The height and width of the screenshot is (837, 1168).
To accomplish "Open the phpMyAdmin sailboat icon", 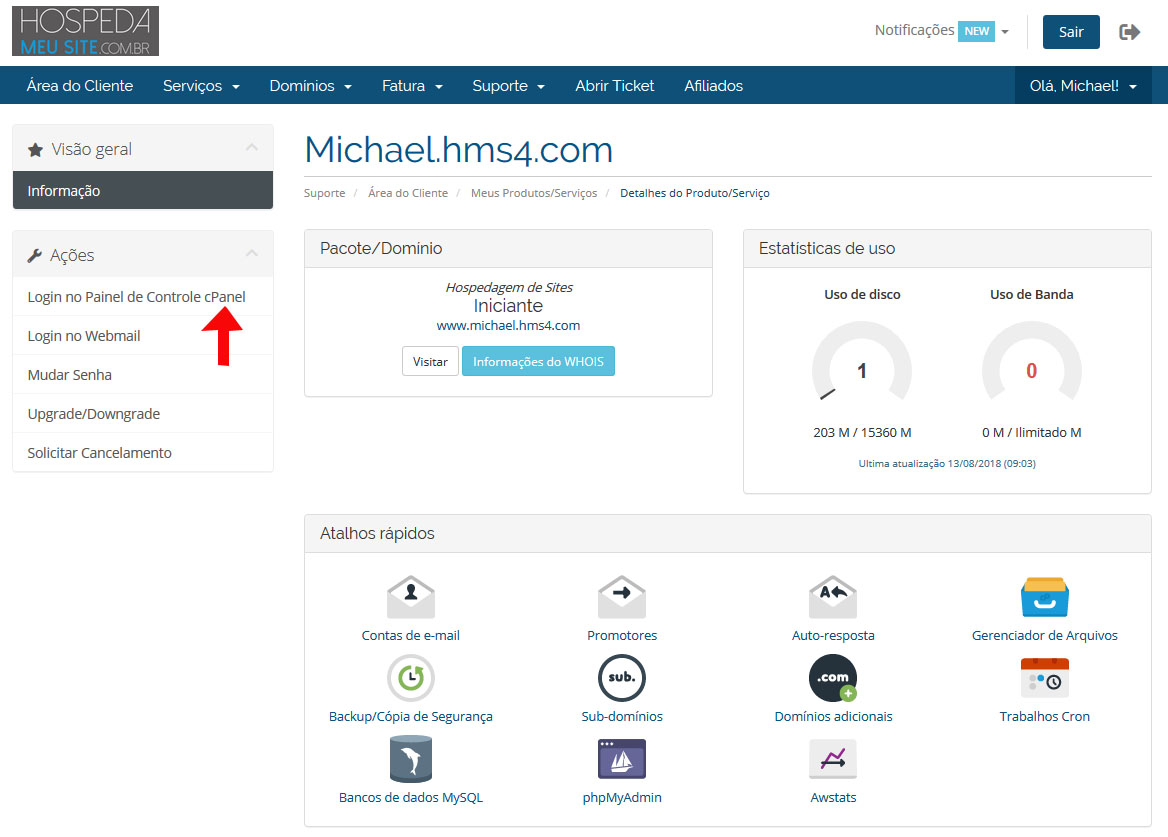I will click(x=622, y=759).
